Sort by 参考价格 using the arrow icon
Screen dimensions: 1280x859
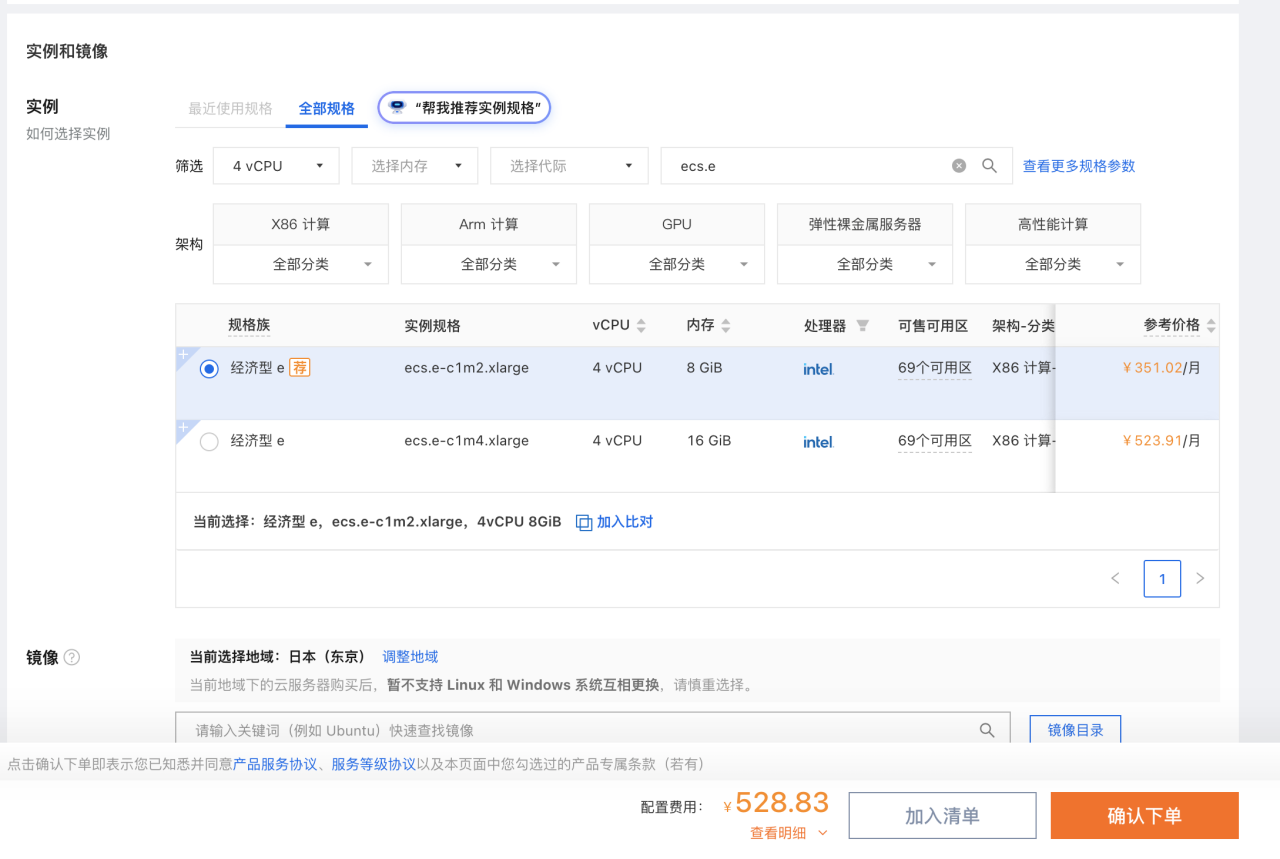click(x=1211, y=326)
